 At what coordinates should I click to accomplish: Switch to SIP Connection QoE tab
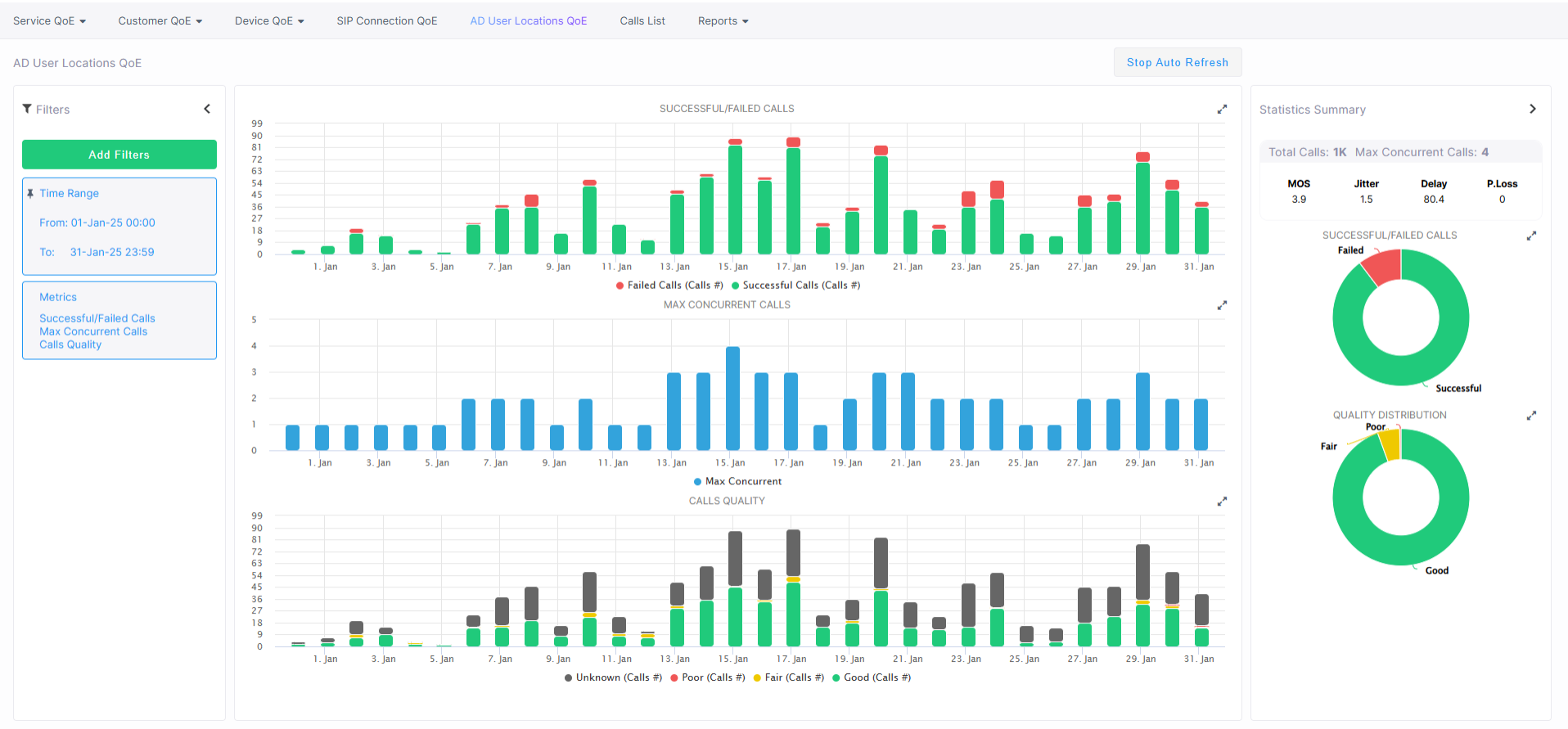387,21
